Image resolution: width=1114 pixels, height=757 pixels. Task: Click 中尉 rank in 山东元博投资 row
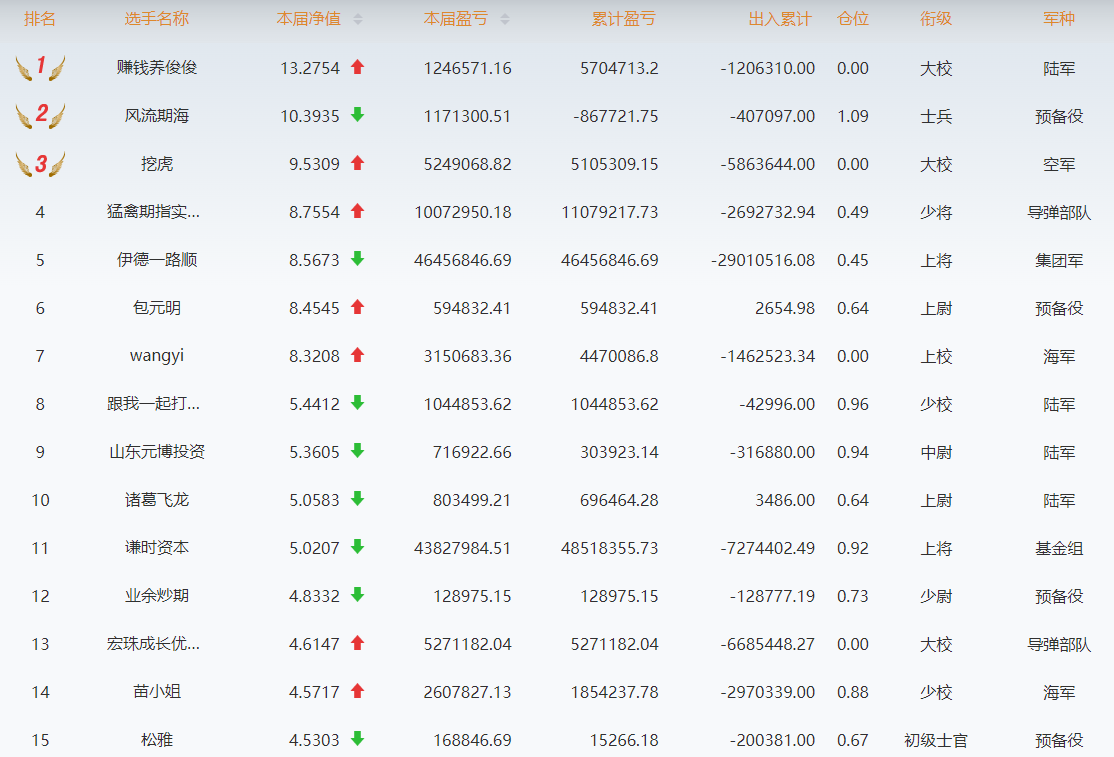tap(936, 452)
